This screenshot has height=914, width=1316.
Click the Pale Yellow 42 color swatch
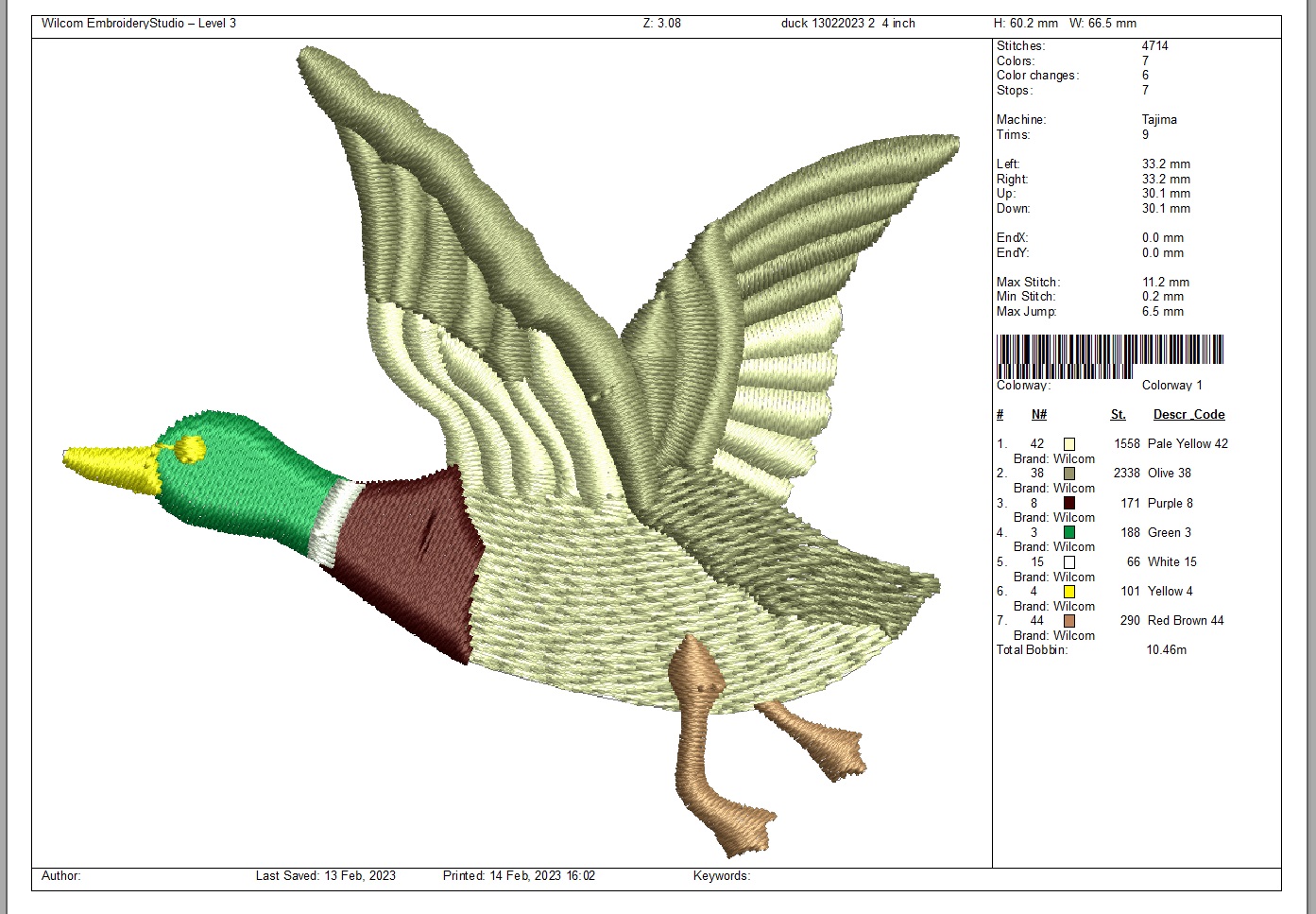[1068, 444]
